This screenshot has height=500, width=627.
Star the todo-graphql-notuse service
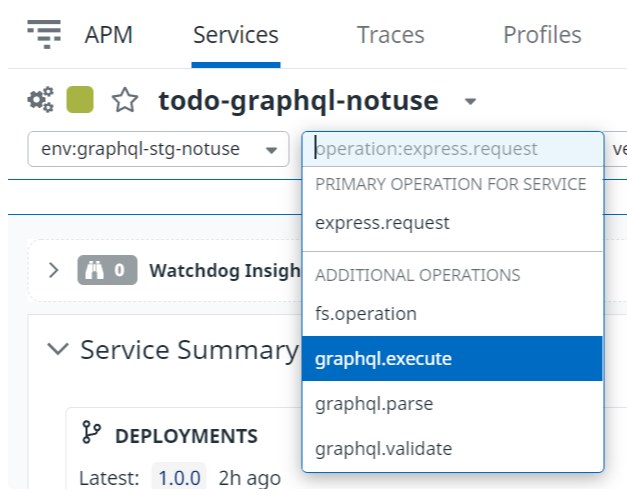pos(125,100)
